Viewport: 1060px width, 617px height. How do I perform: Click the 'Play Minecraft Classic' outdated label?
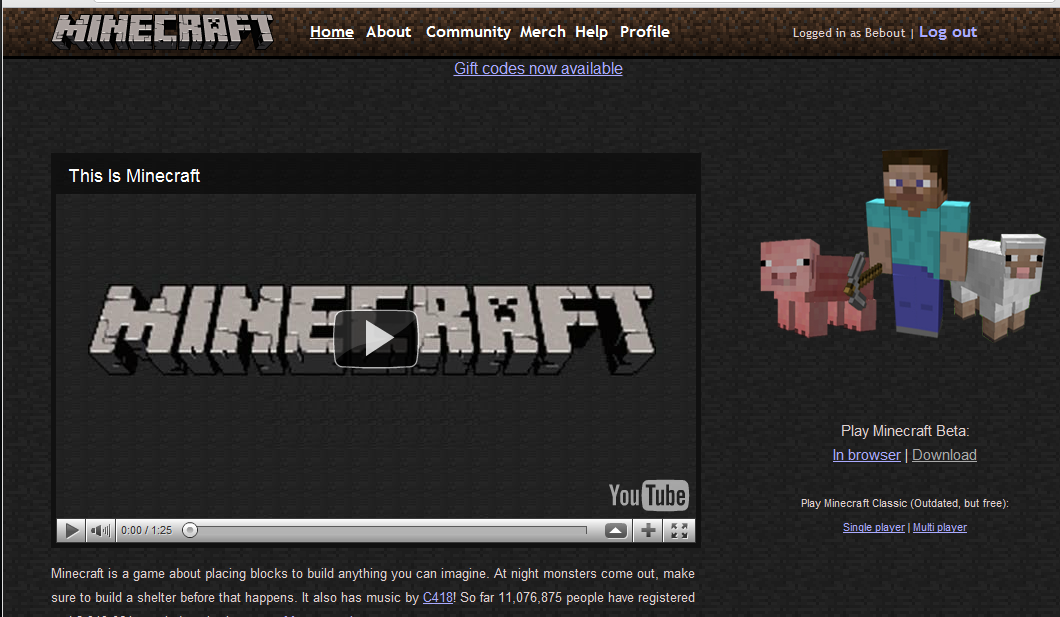905,503
